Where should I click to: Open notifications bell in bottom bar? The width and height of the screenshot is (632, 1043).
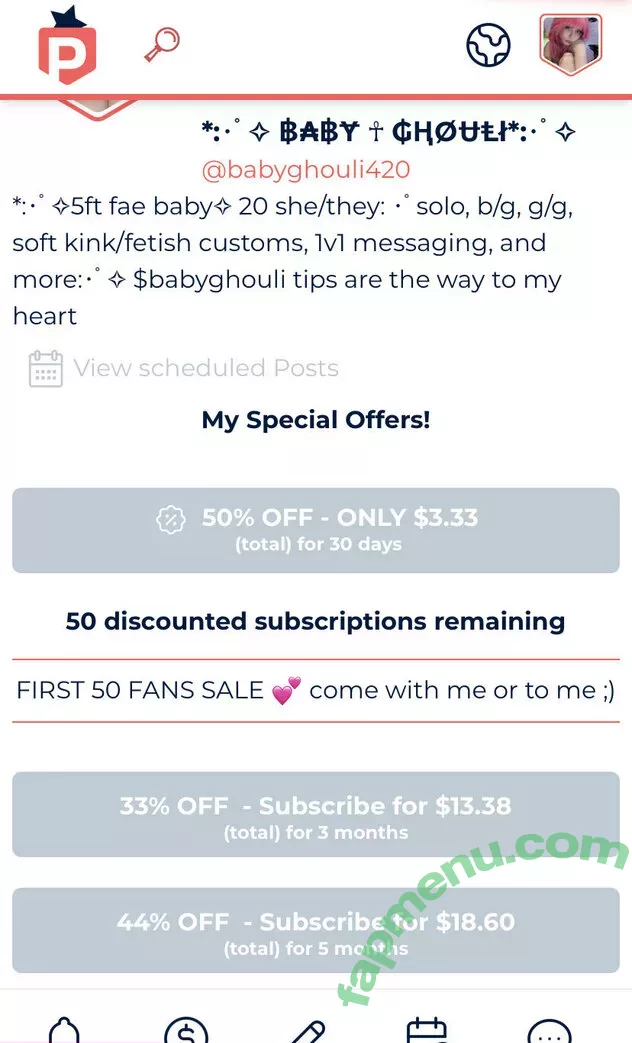click(64, 1030)
